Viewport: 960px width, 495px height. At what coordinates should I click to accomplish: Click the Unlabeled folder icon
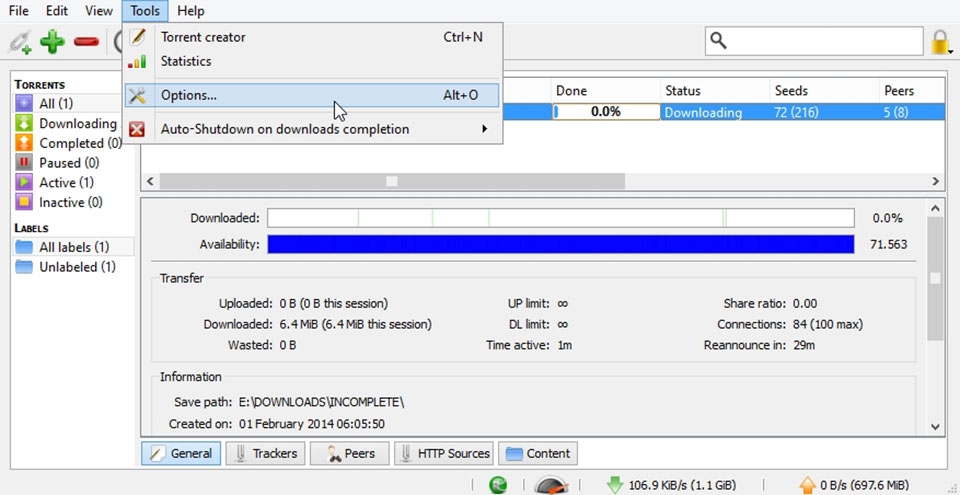pyautogui.click(x=24, y=267)
